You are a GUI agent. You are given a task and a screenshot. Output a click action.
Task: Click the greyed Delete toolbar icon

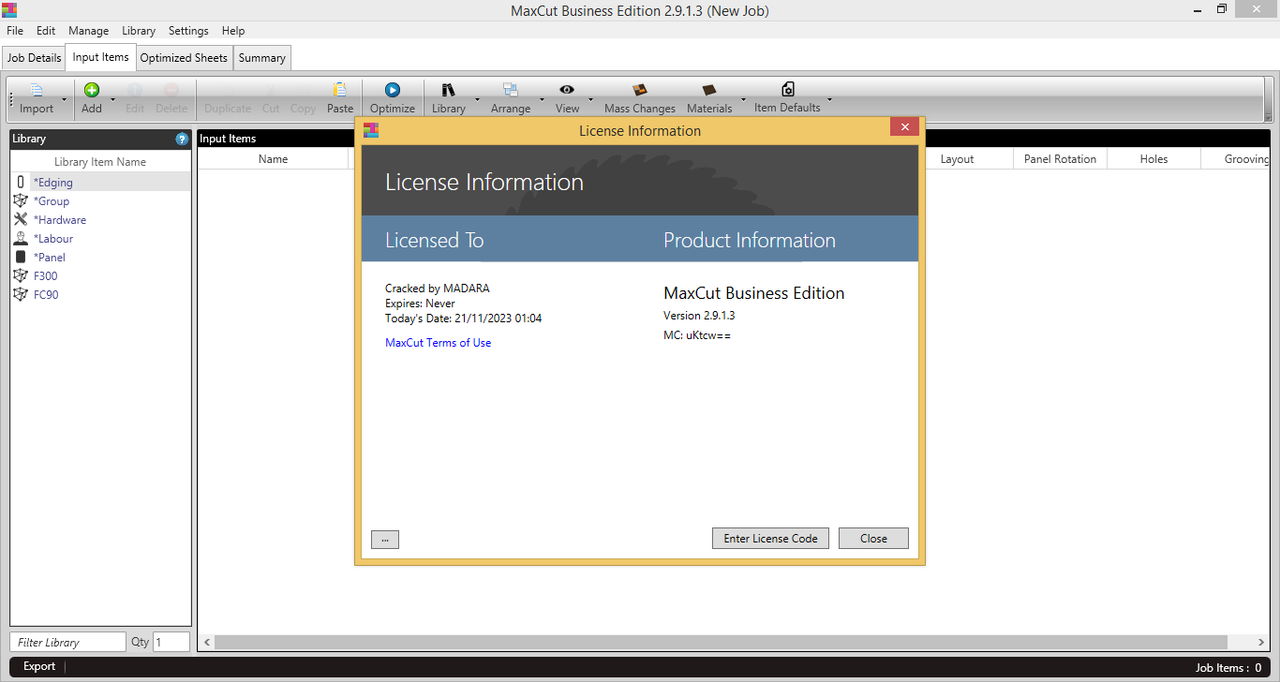point(171,90)
